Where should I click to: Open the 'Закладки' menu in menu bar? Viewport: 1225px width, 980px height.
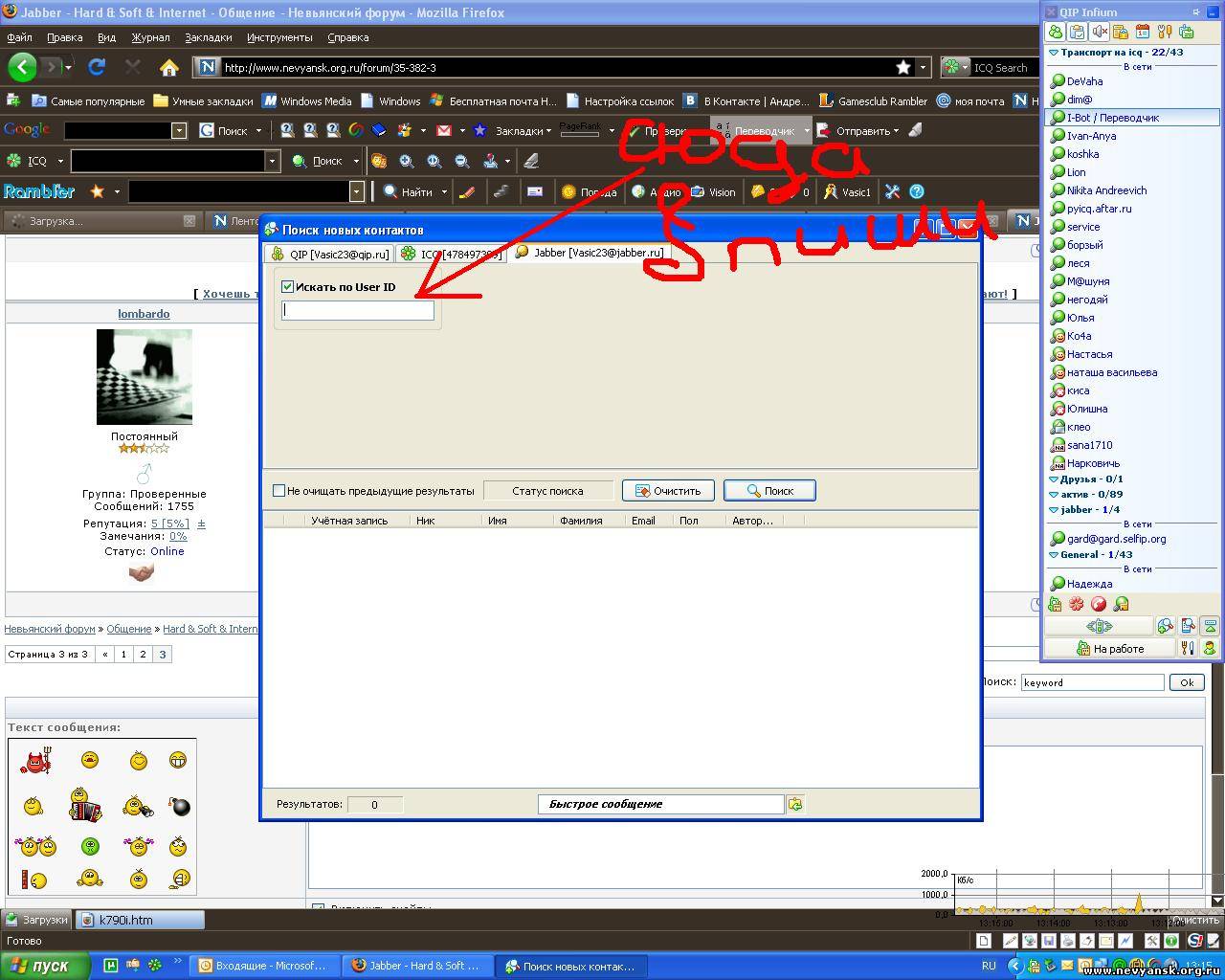tap(209, 37)
